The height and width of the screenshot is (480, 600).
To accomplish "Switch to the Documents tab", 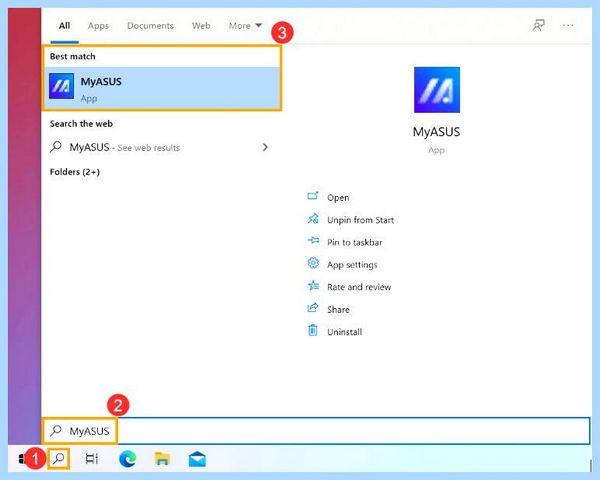I will [x=150, y=26].
